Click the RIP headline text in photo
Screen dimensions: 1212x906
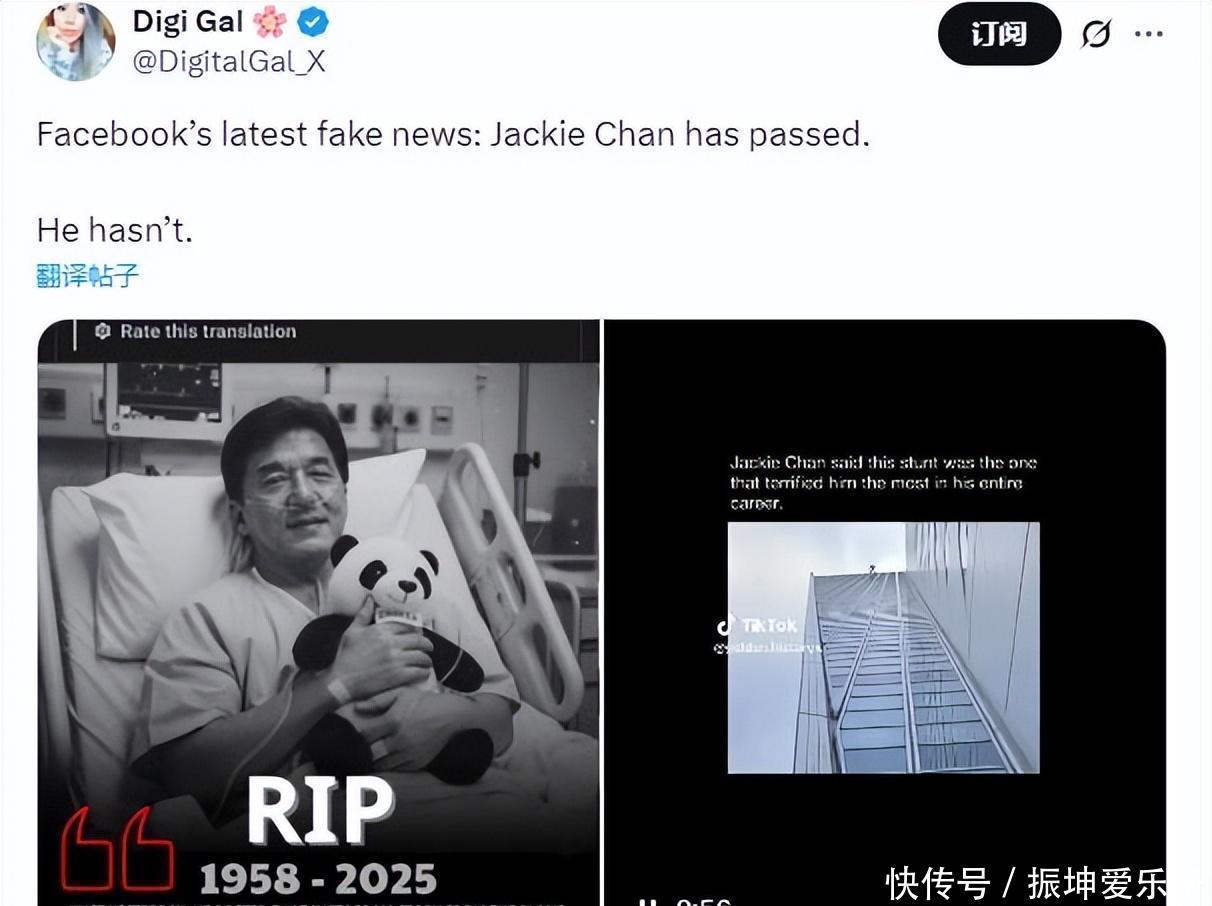320,810
